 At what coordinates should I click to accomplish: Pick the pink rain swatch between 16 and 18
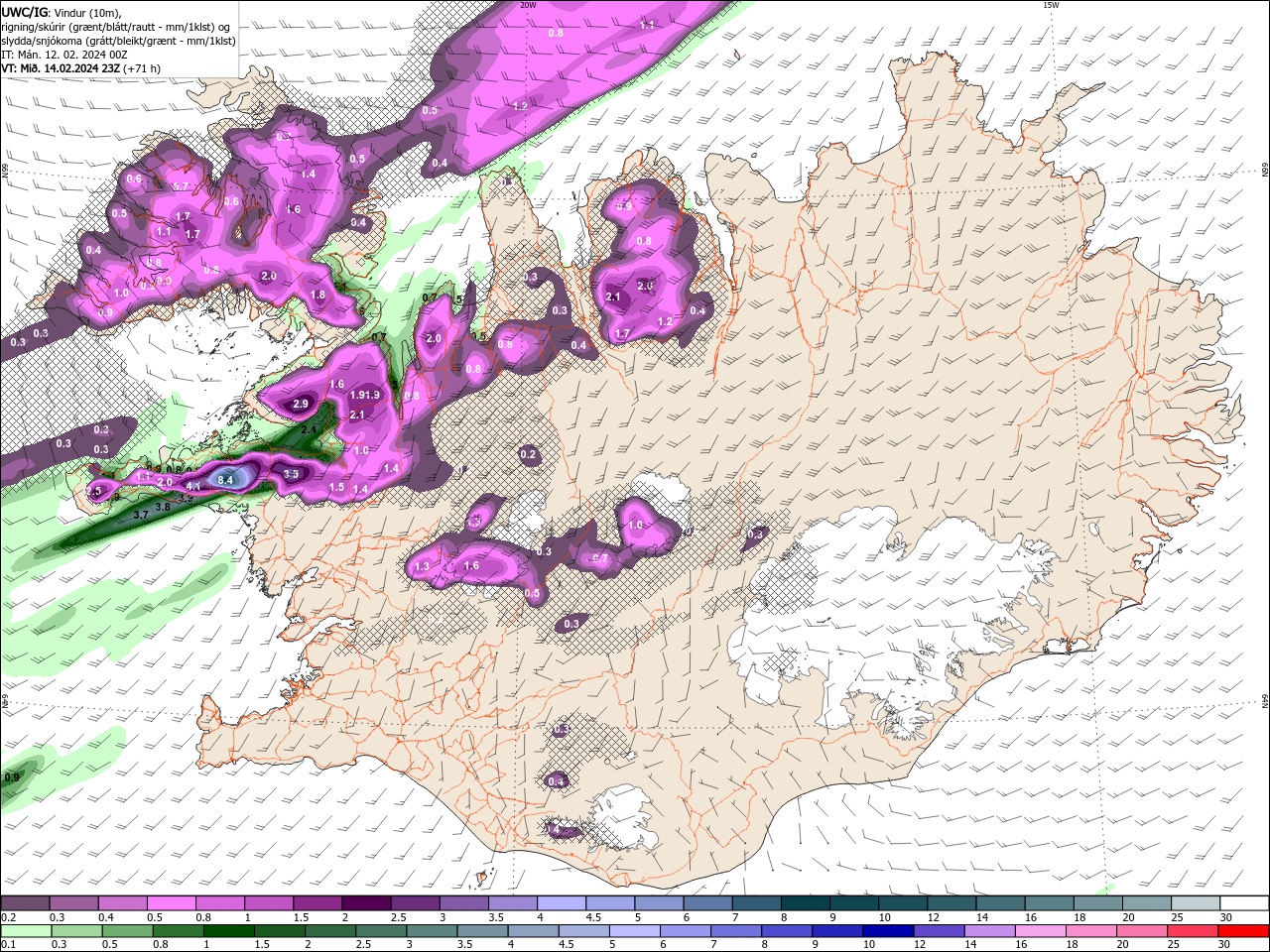1042,931
